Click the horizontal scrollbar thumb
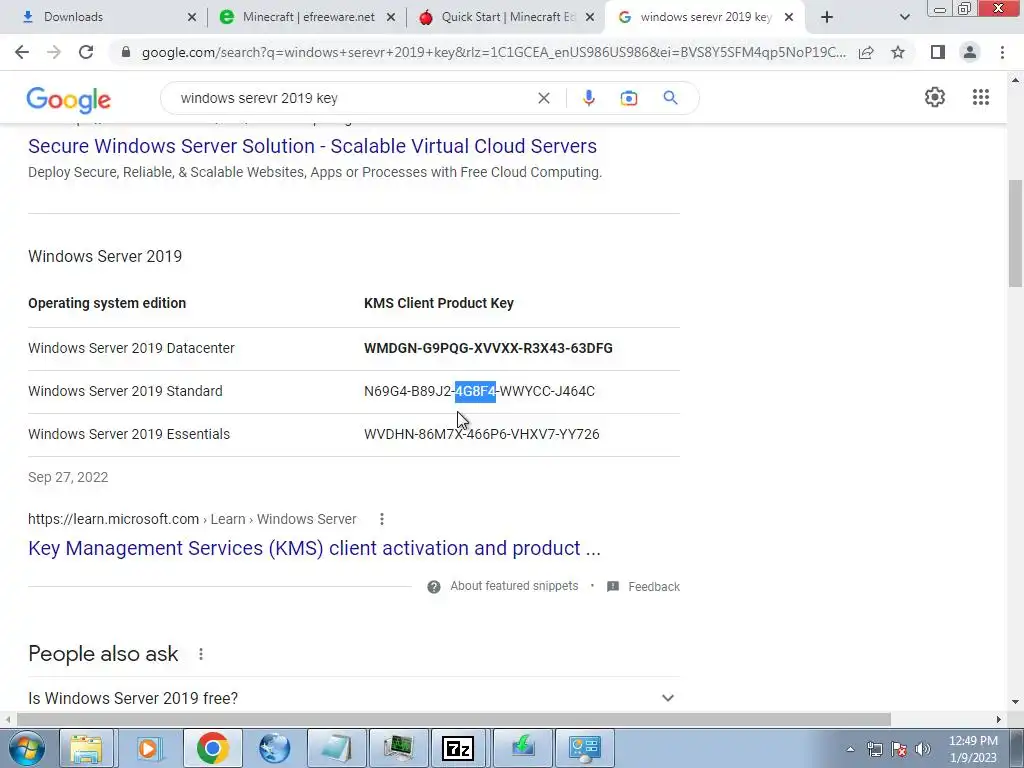 coord(453,719)
